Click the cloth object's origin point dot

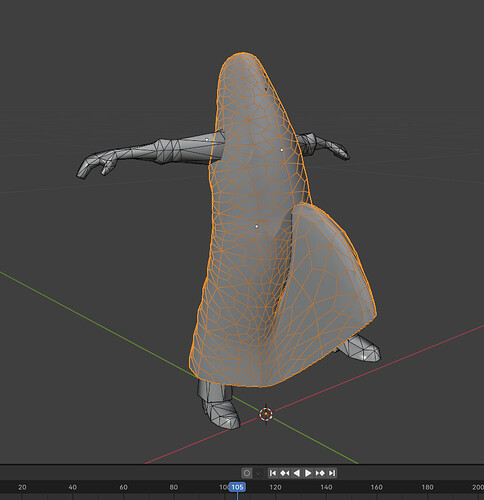256,226
